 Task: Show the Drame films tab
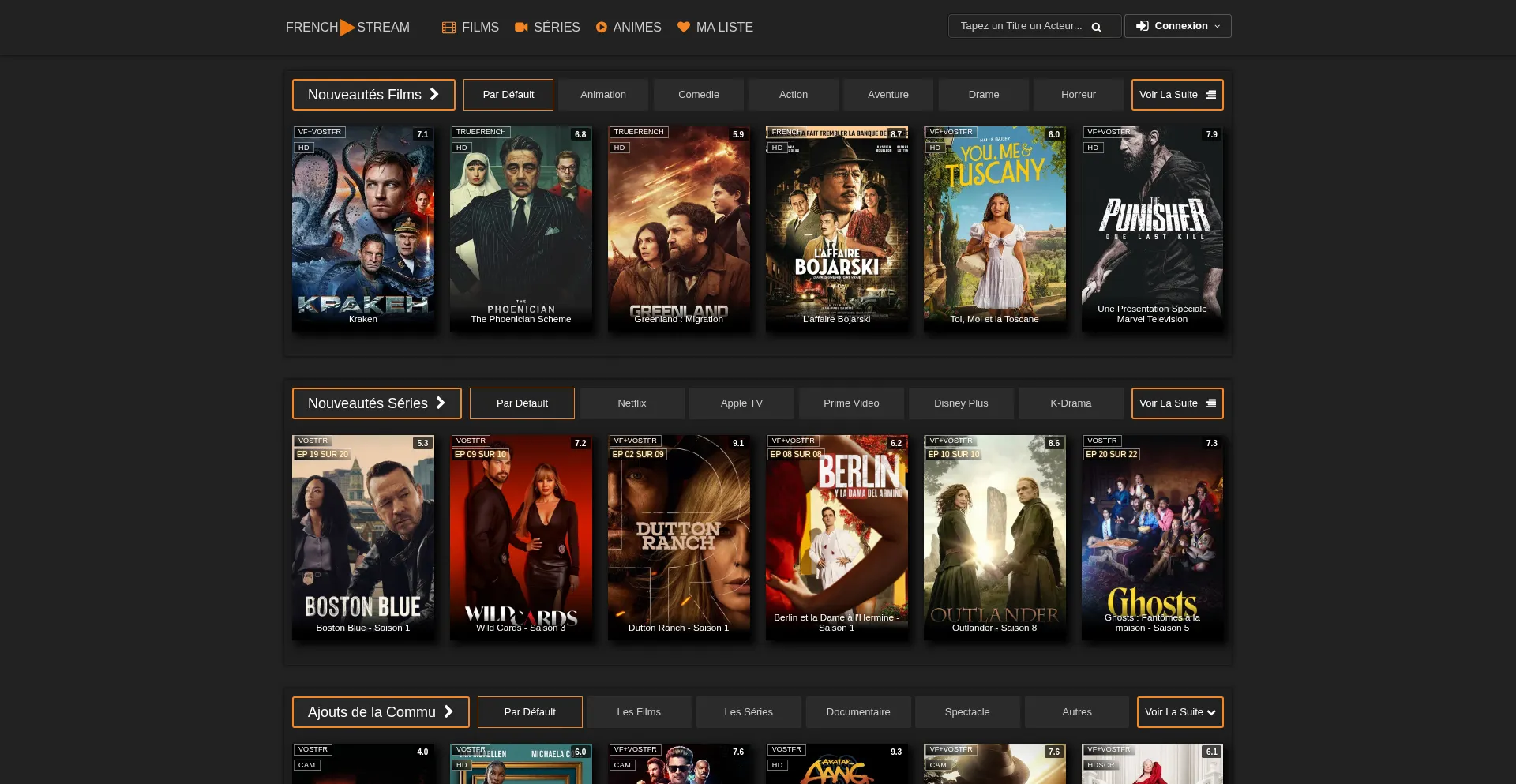[984, 95]
